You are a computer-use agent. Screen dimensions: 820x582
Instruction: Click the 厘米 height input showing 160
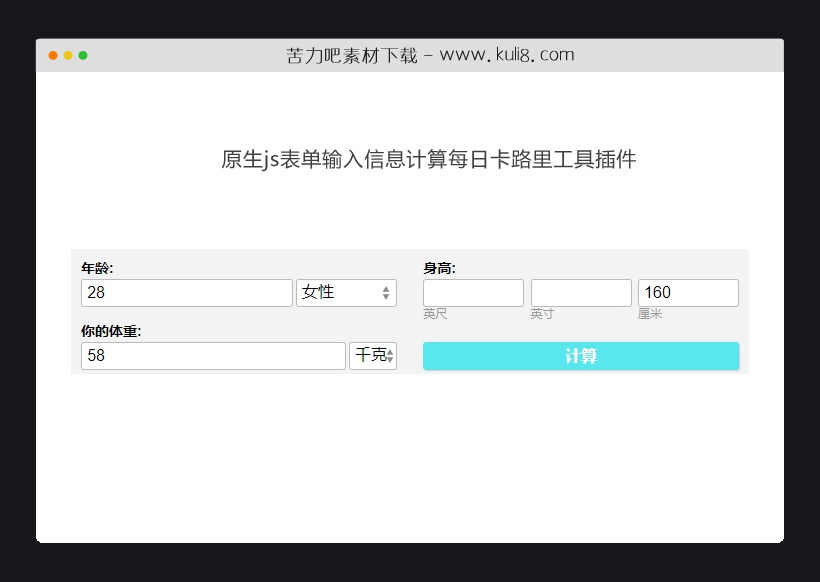688,292
